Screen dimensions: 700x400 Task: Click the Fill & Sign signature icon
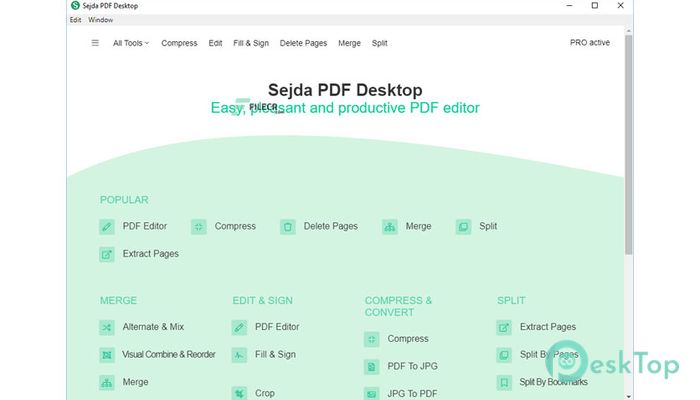pos(239,355)
